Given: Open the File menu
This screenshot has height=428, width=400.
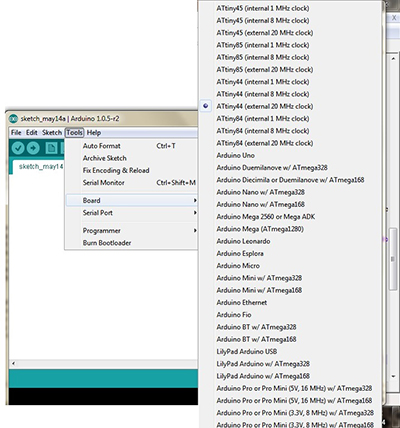Looking at the screenshot, I should pos(16,133).
